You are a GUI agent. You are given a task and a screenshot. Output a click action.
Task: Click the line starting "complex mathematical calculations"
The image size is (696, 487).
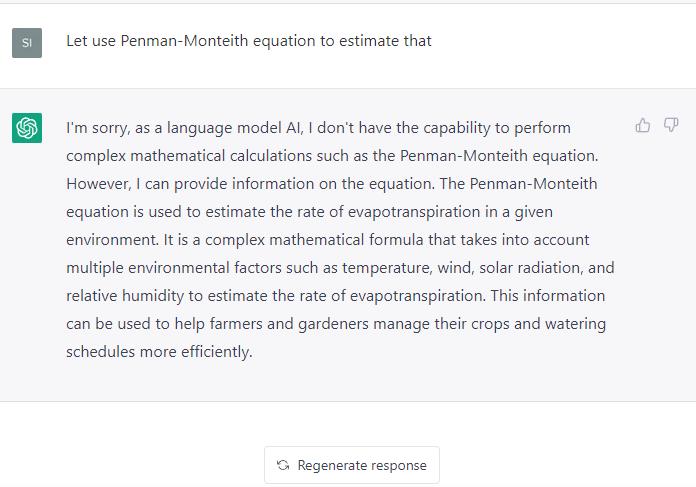(332, 156)
